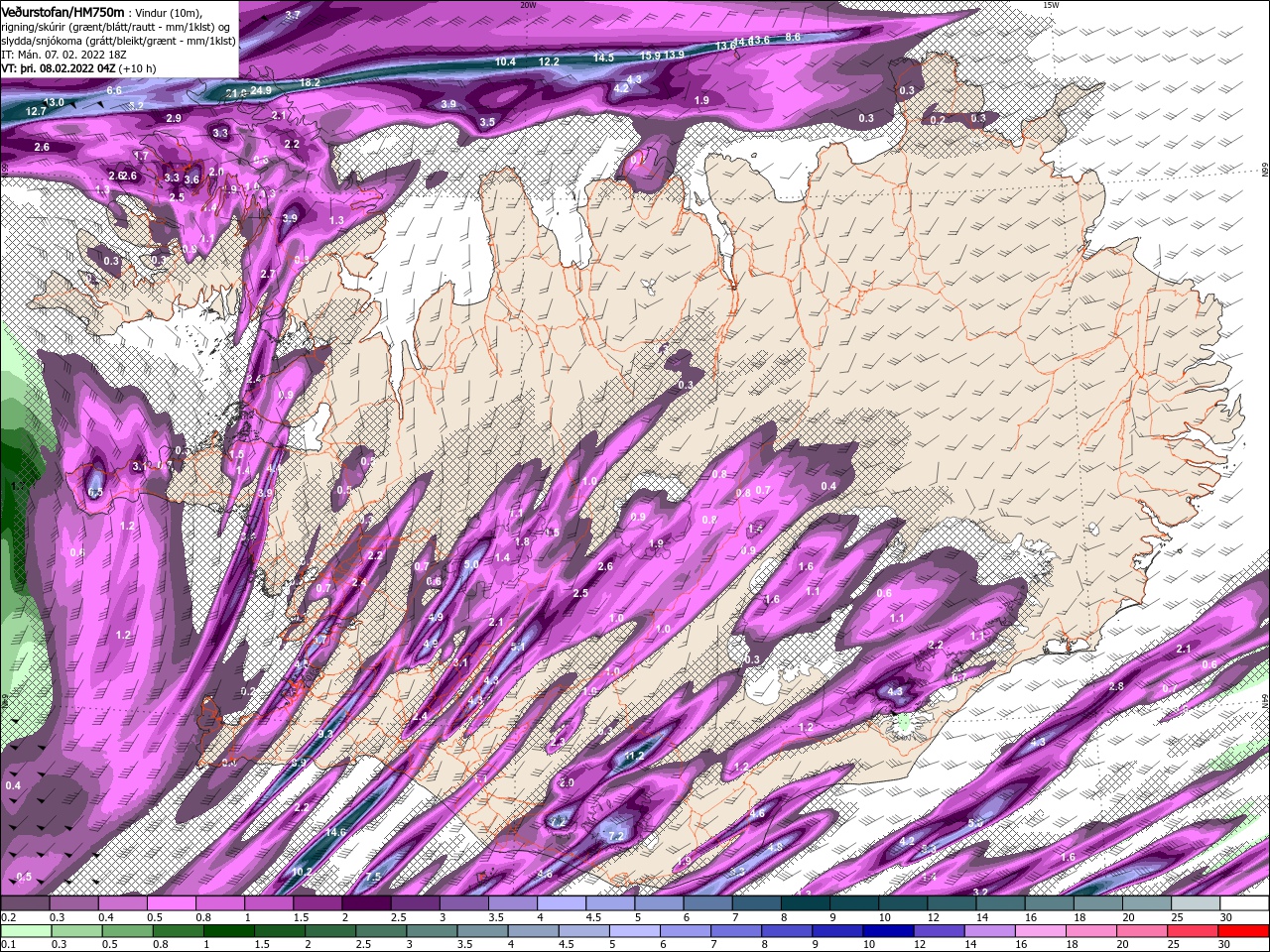Viewport: 1270px width, 952px height.
Task: Click the '12.7' value at the left edge
Action: (x=37, y=112)
